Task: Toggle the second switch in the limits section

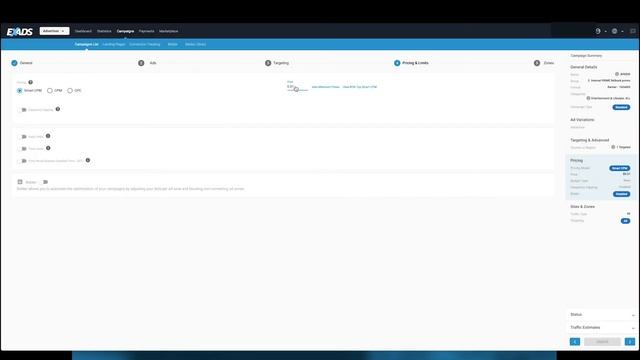Action: coord(23,149)
